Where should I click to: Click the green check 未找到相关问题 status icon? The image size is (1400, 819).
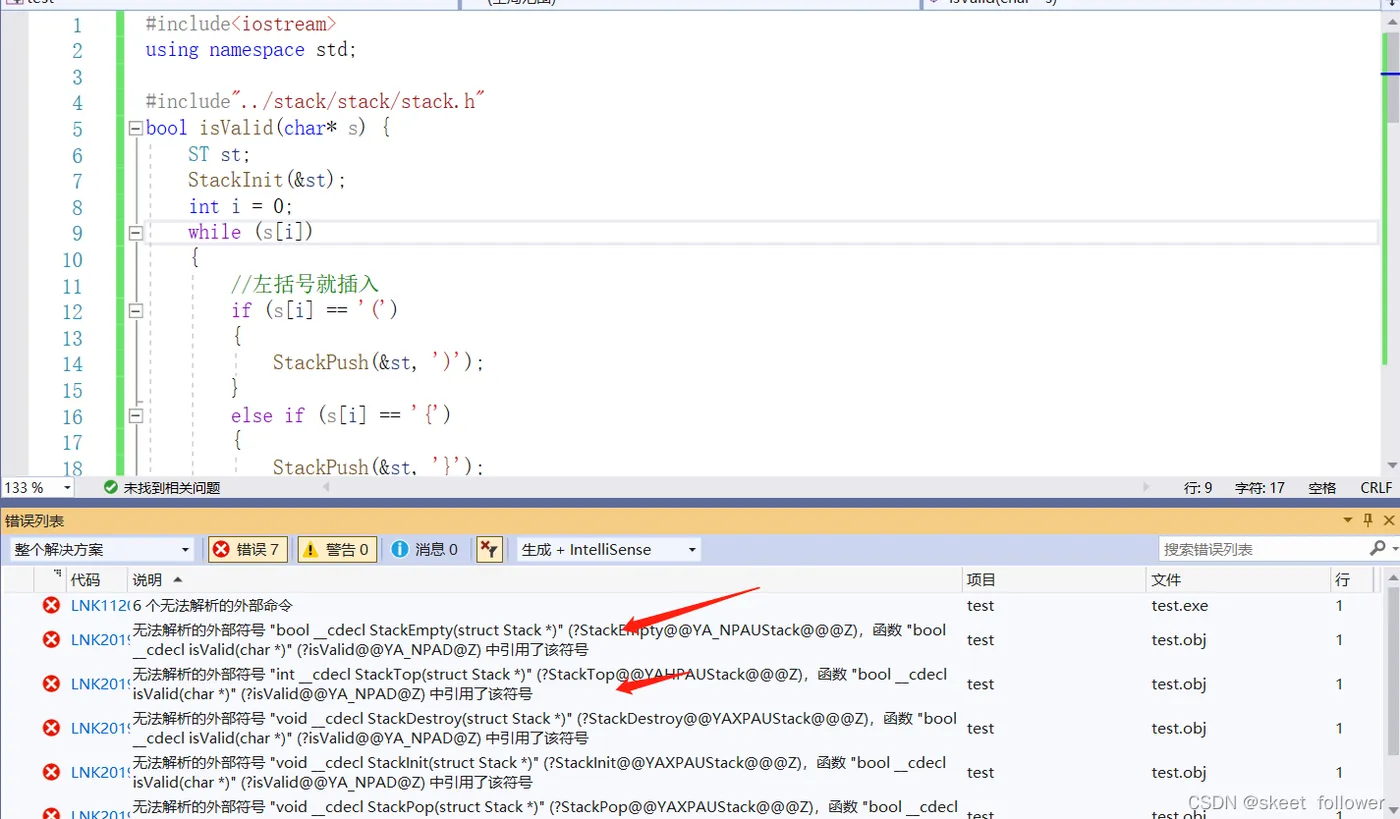111,488
